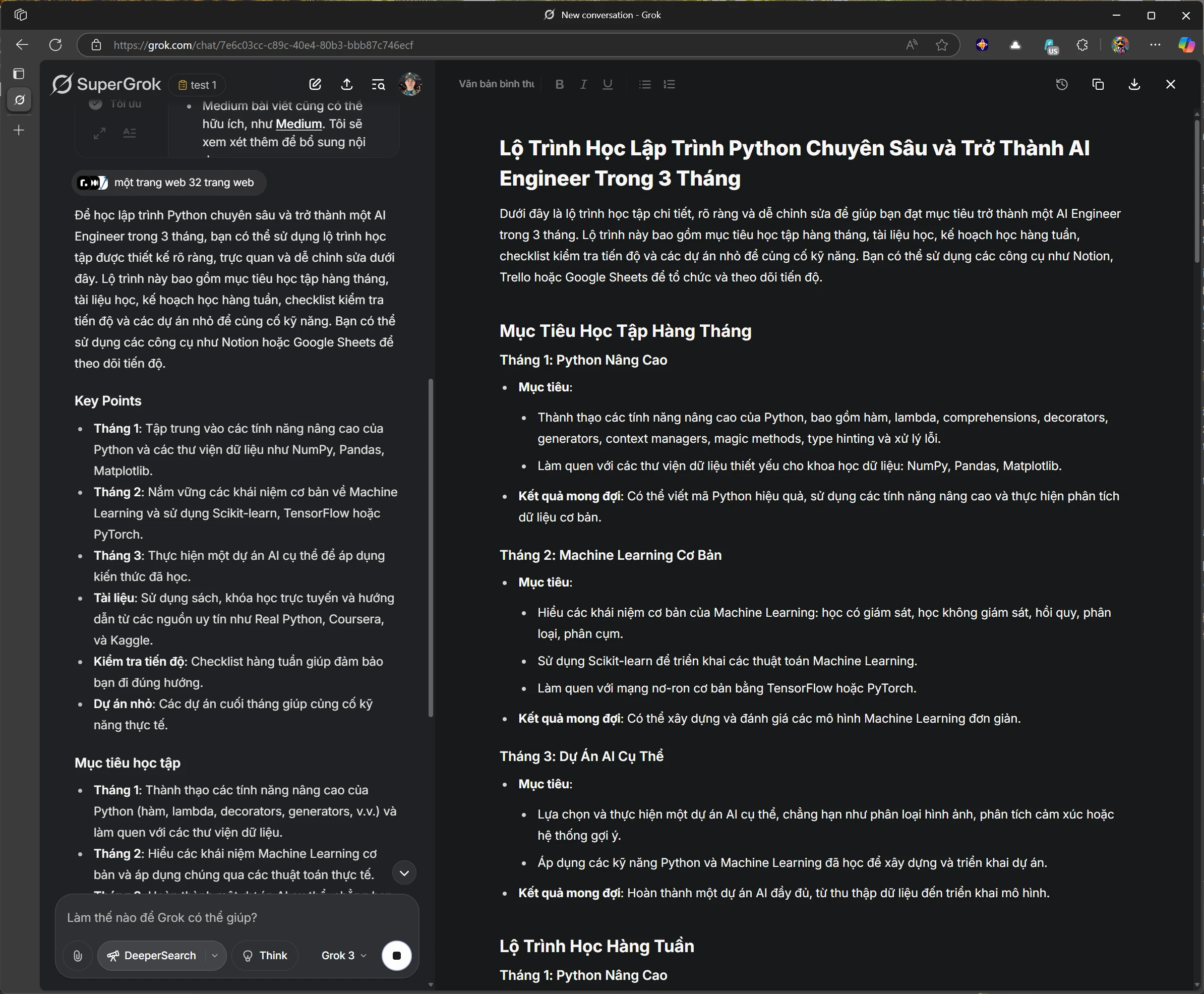Click the Medium source link
1204x994 pixels.
(x=299, y=124)
